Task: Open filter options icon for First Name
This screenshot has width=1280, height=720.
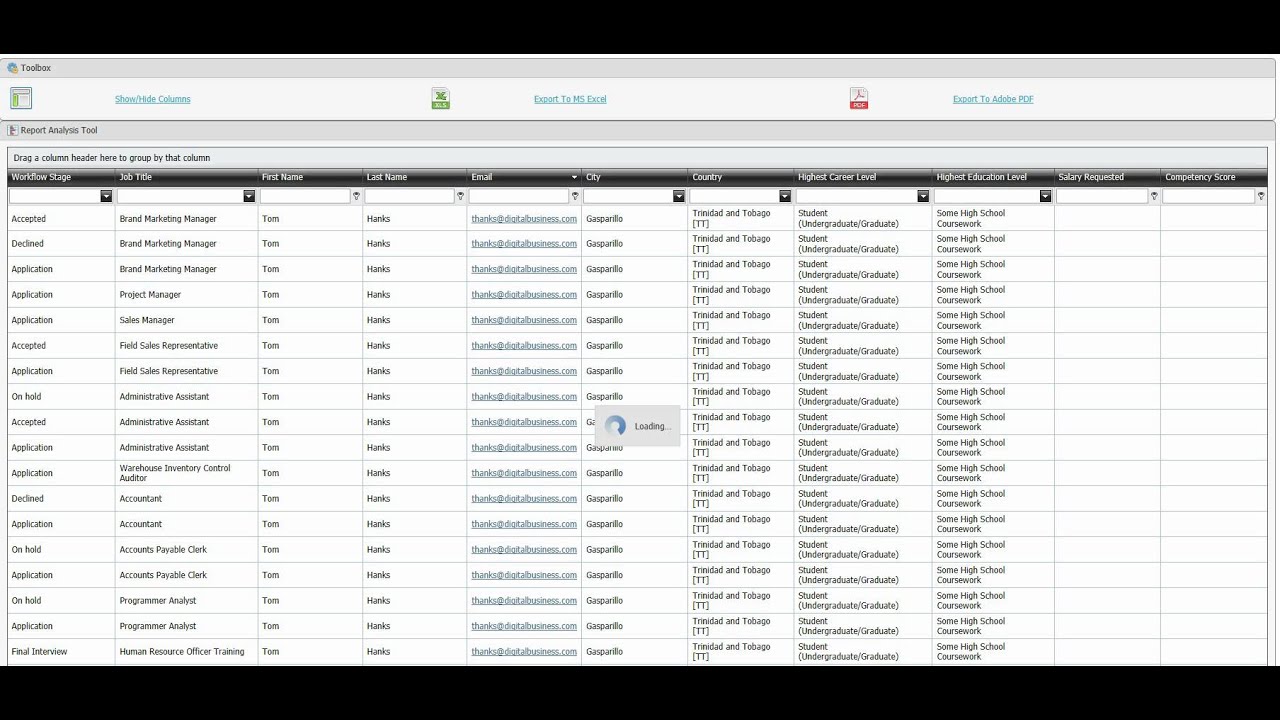Action: point(356,196)
